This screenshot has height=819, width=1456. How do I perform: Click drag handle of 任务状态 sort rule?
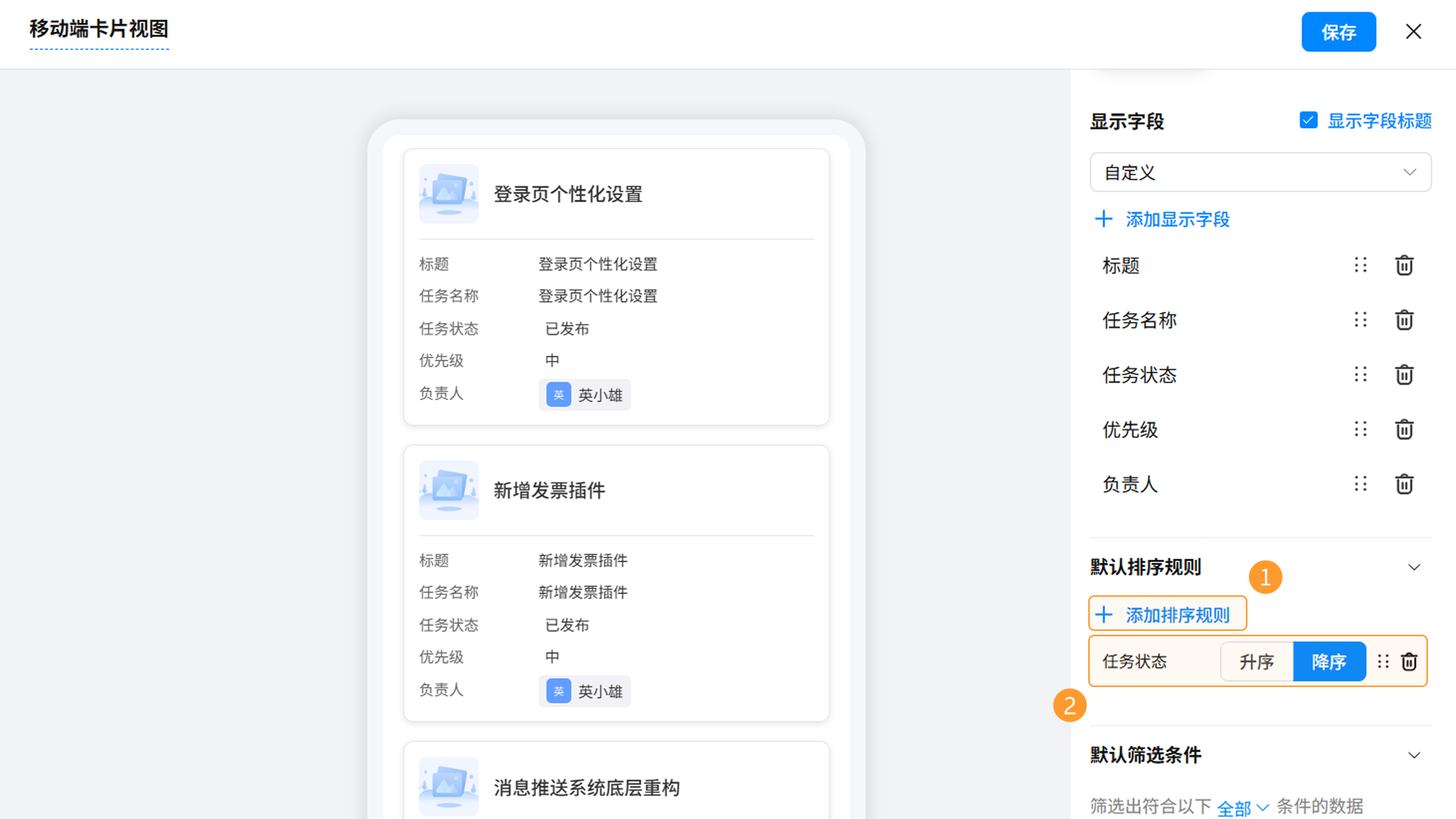point(1383,661)
